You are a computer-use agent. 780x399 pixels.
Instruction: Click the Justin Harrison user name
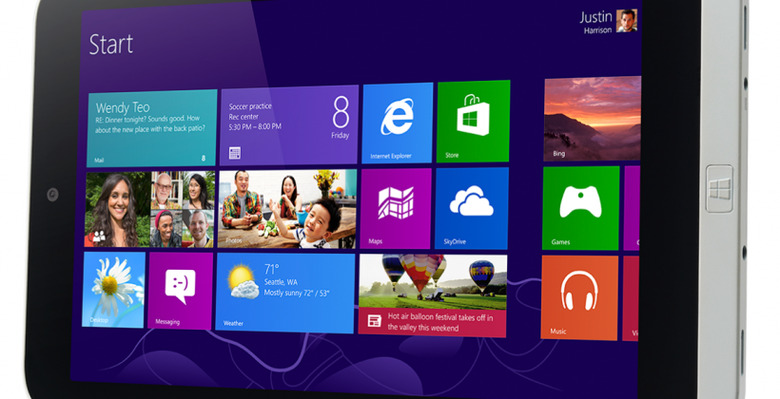596,22
